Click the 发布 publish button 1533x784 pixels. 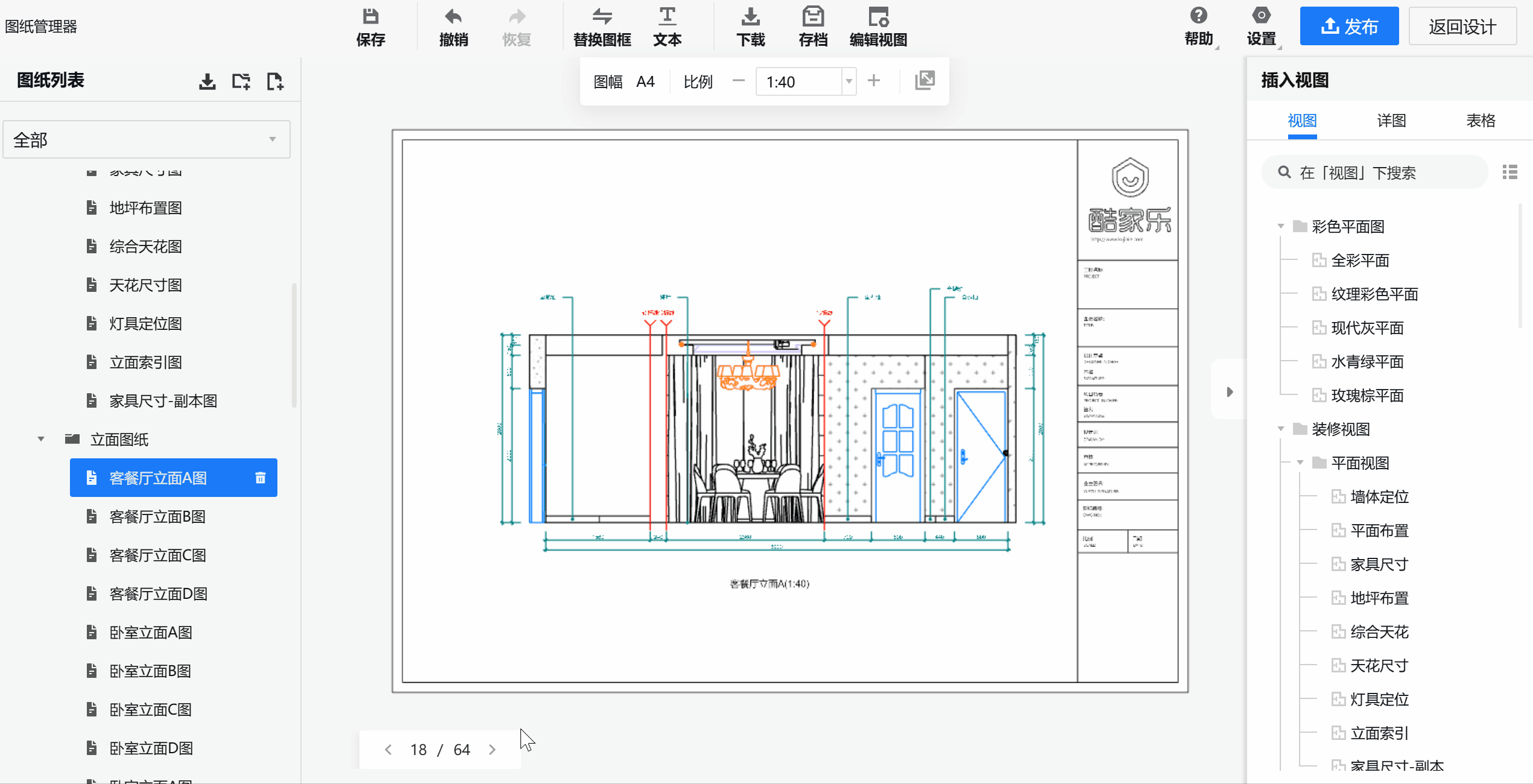pos(1349,27)
